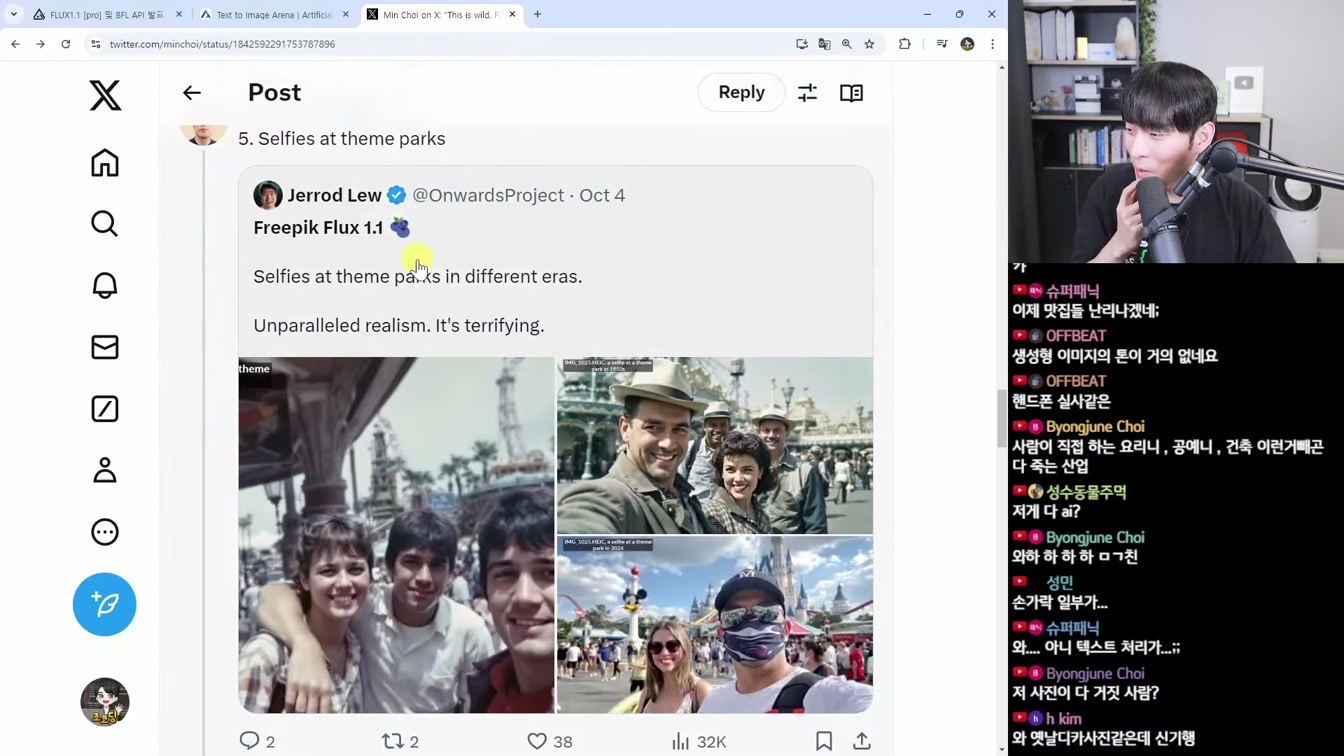
Task: Click the @OnwardsProject handle
Action: [x=488, y=195]
